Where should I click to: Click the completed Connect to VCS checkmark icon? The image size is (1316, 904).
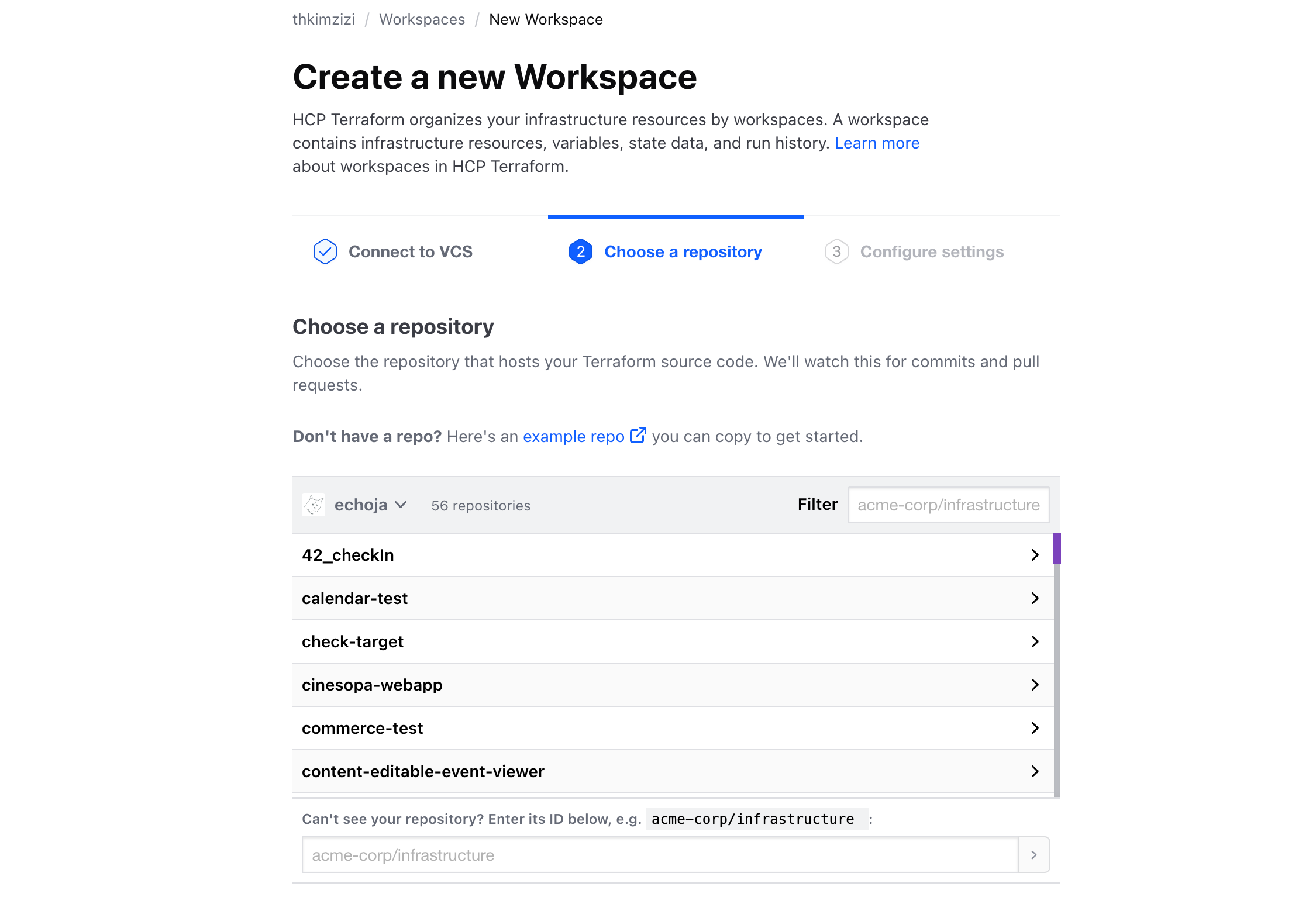coord(325,251)
